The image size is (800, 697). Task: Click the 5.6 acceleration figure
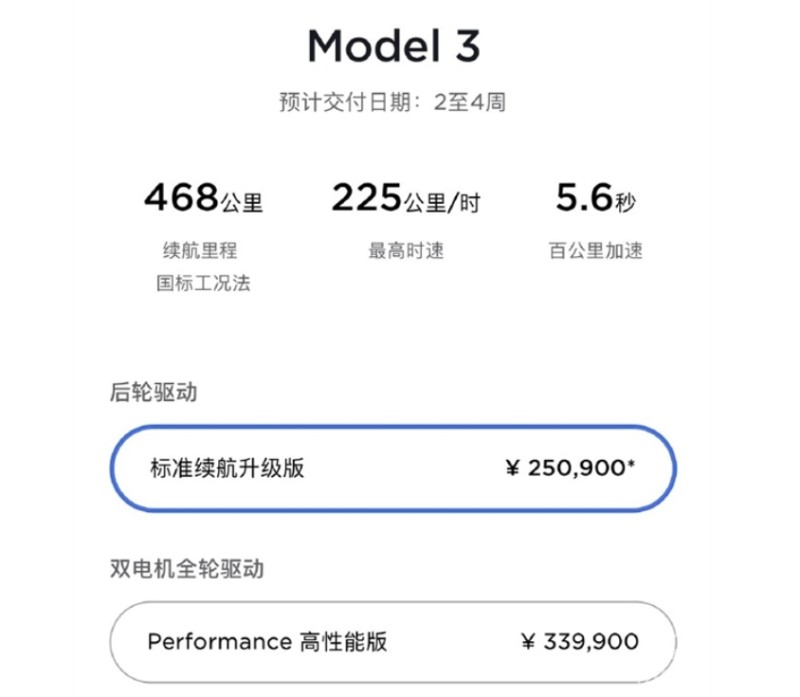(584, 197)
